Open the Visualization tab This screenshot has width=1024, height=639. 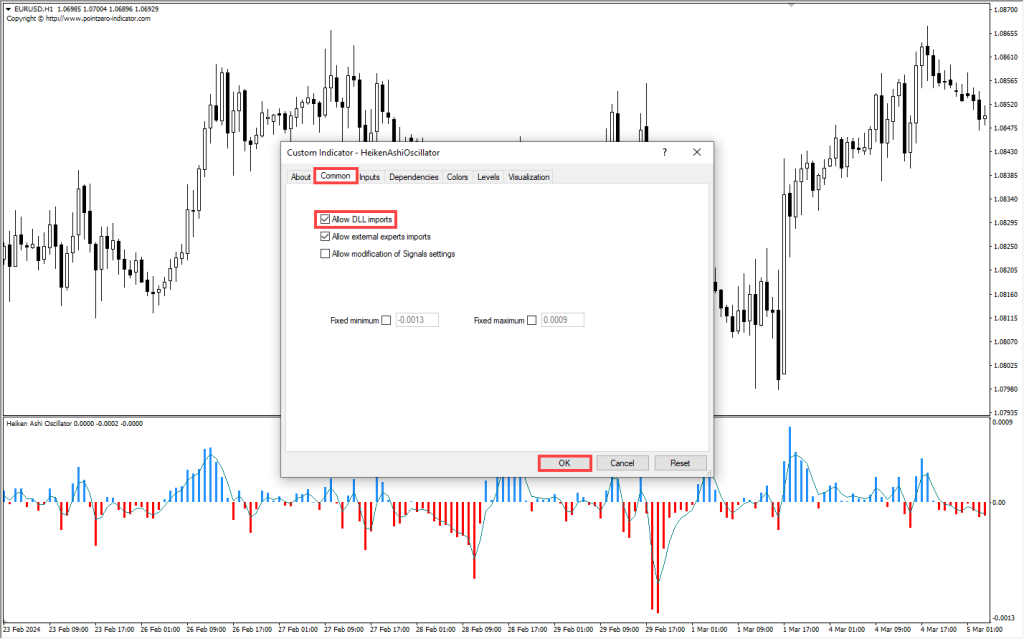click(529, 177)
